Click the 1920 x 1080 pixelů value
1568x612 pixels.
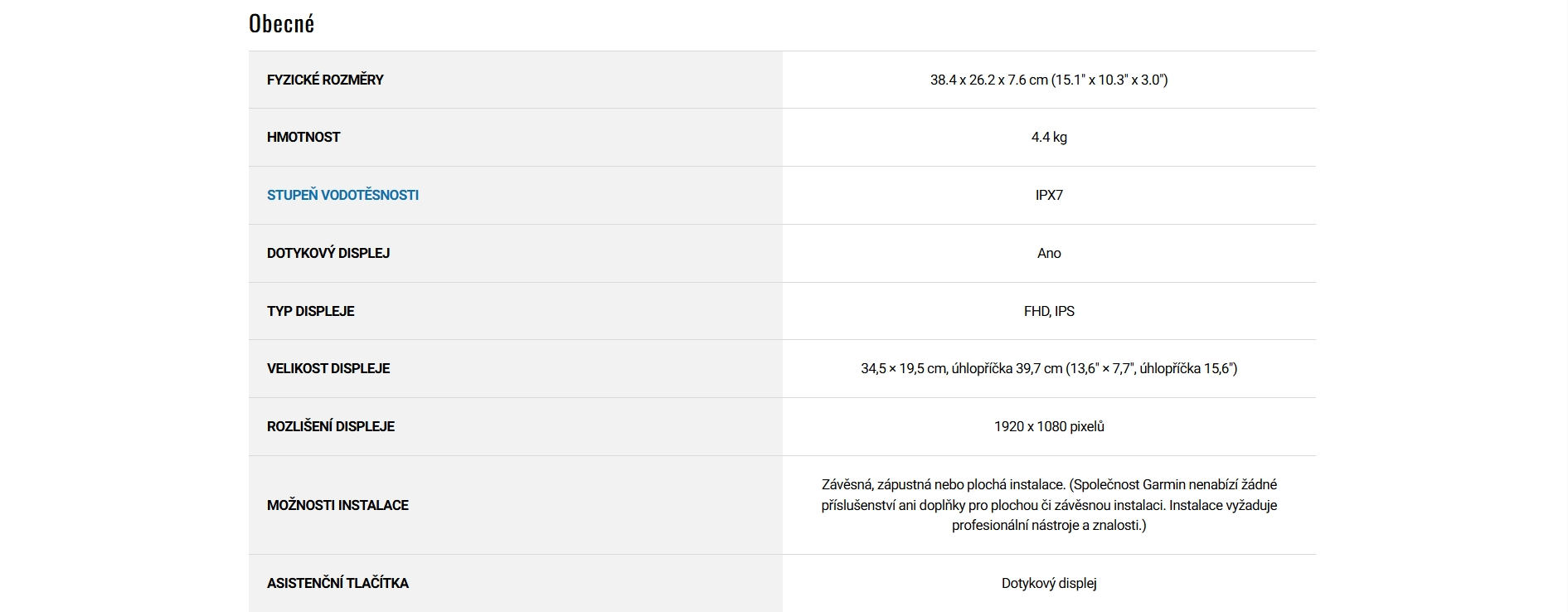pos(1049,426)
